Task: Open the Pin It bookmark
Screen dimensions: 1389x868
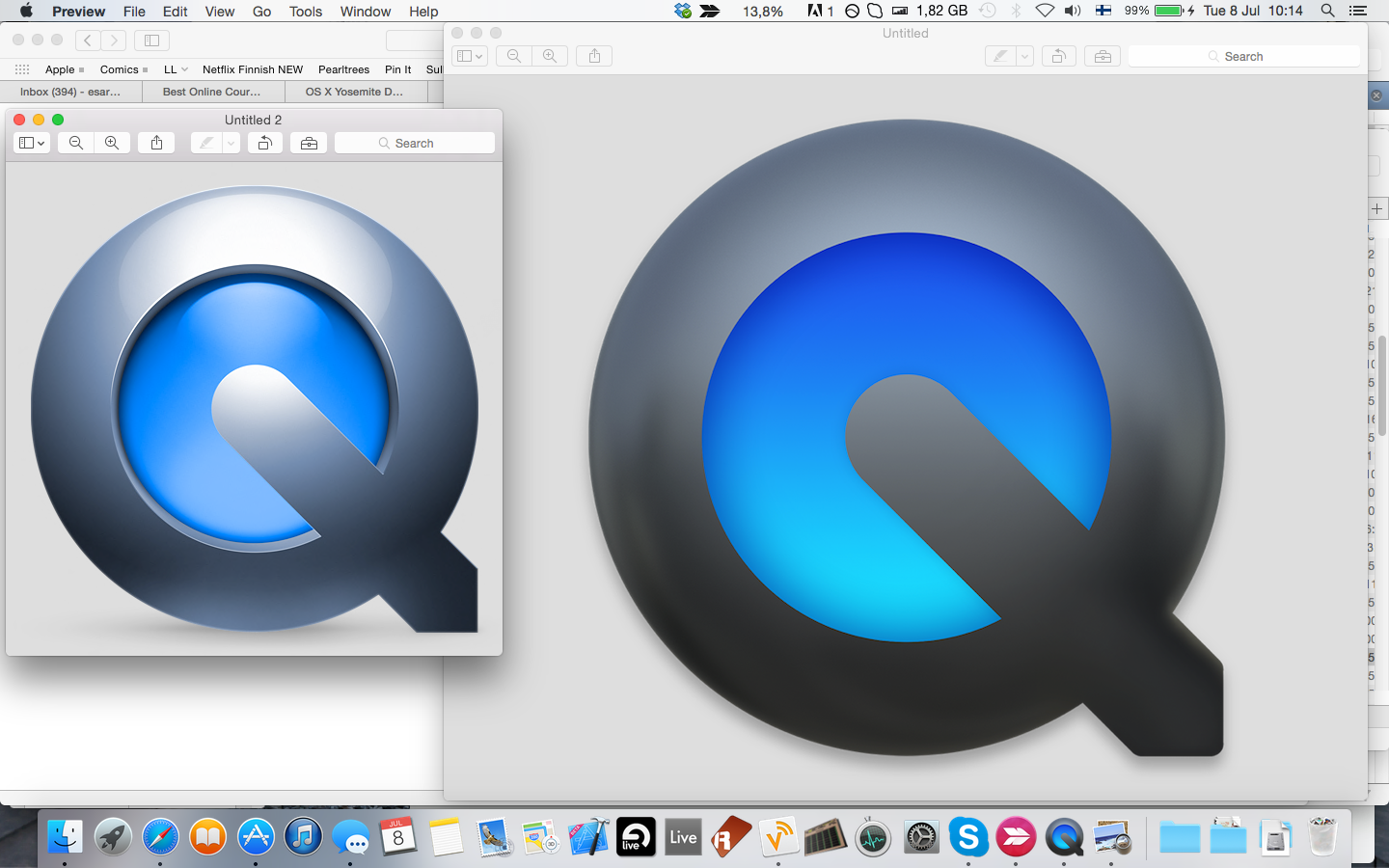Action: [397, 69]
